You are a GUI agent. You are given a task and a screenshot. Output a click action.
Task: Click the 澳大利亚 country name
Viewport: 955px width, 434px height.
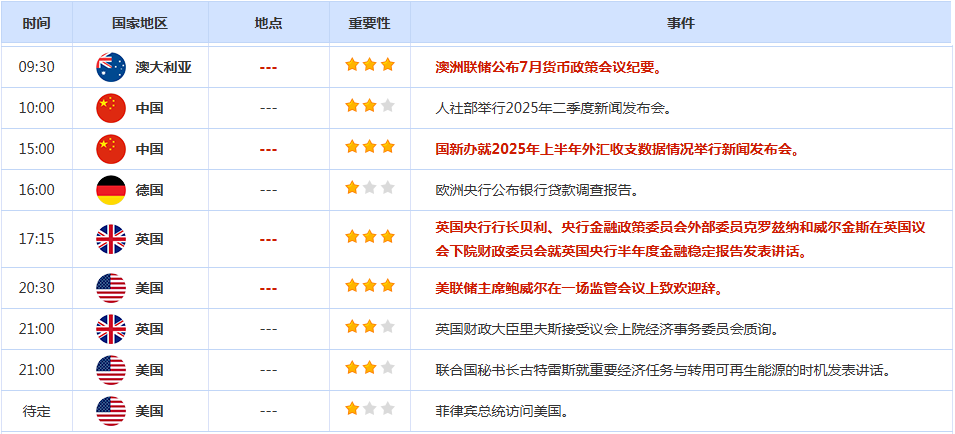tap(163, 68)
